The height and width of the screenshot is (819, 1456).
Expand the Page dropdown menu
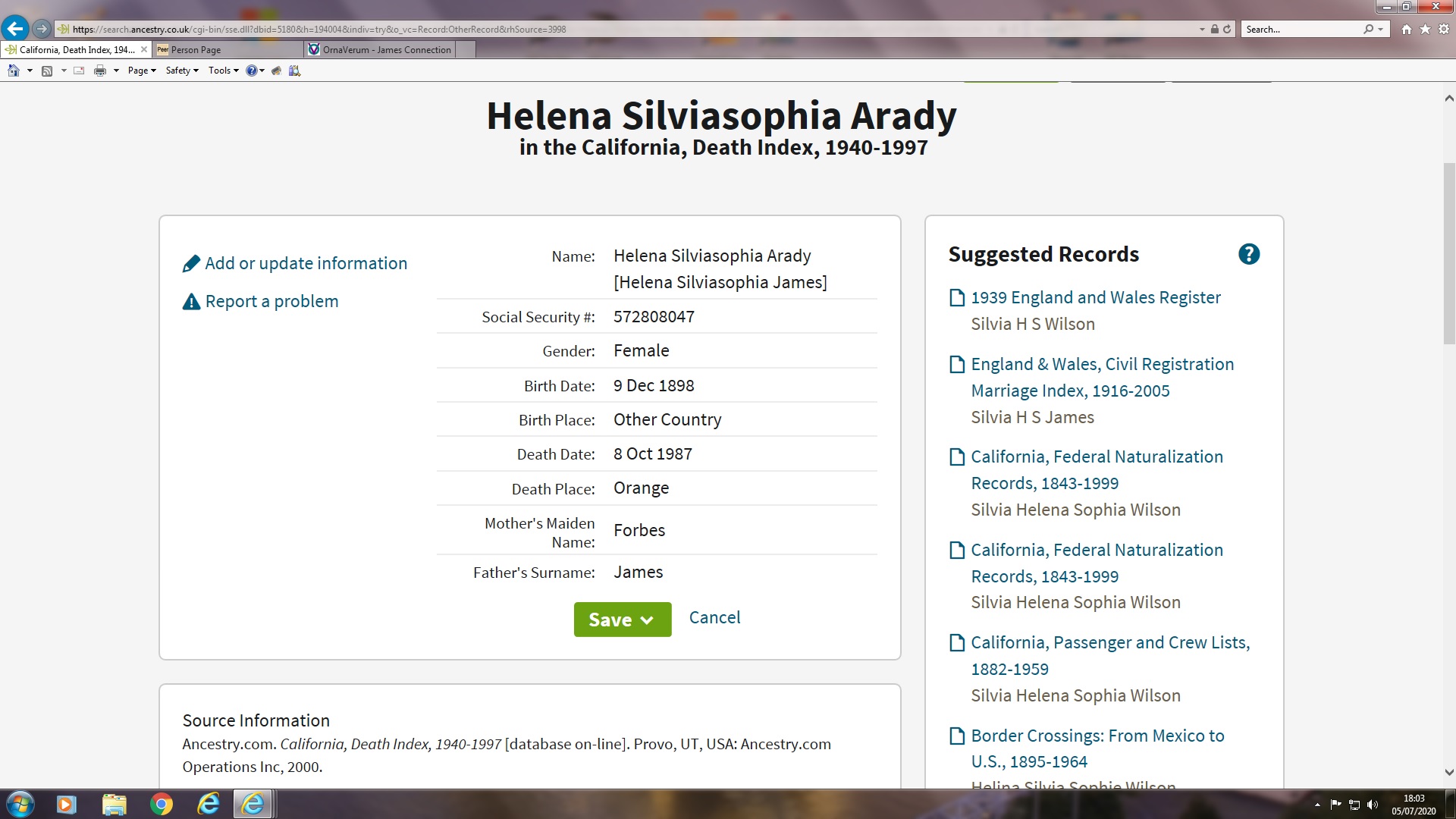pos(142,71)
